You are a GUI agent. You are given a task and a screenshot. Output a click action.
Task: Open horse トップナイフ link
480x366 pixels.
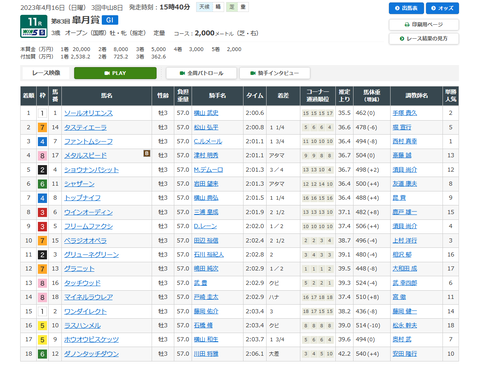pos(82,198)
